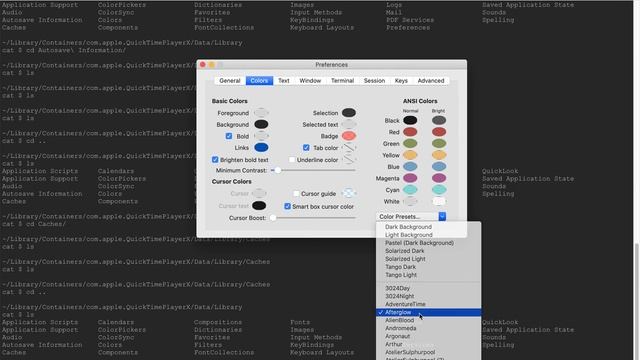
Task: Collapse the Color Presets dropdown
Action: (411, 216)
